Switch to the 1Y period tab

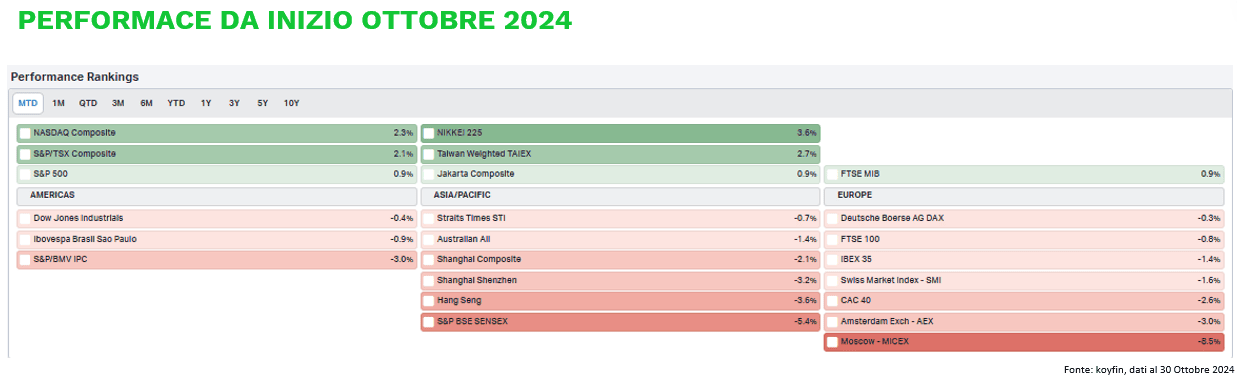click(206, 103)
